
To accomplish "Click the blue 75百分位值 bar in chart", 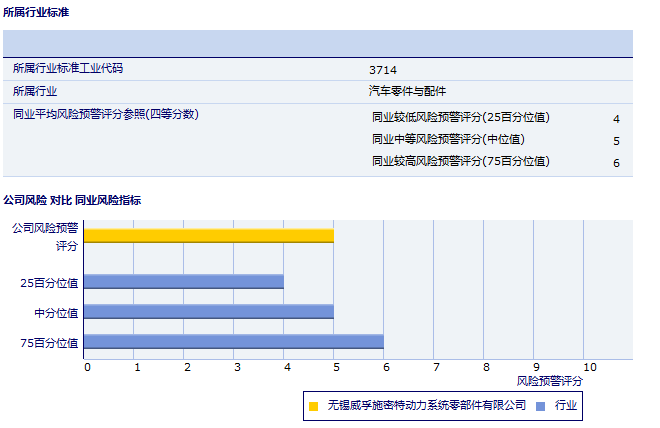I will tap(233, 342).
